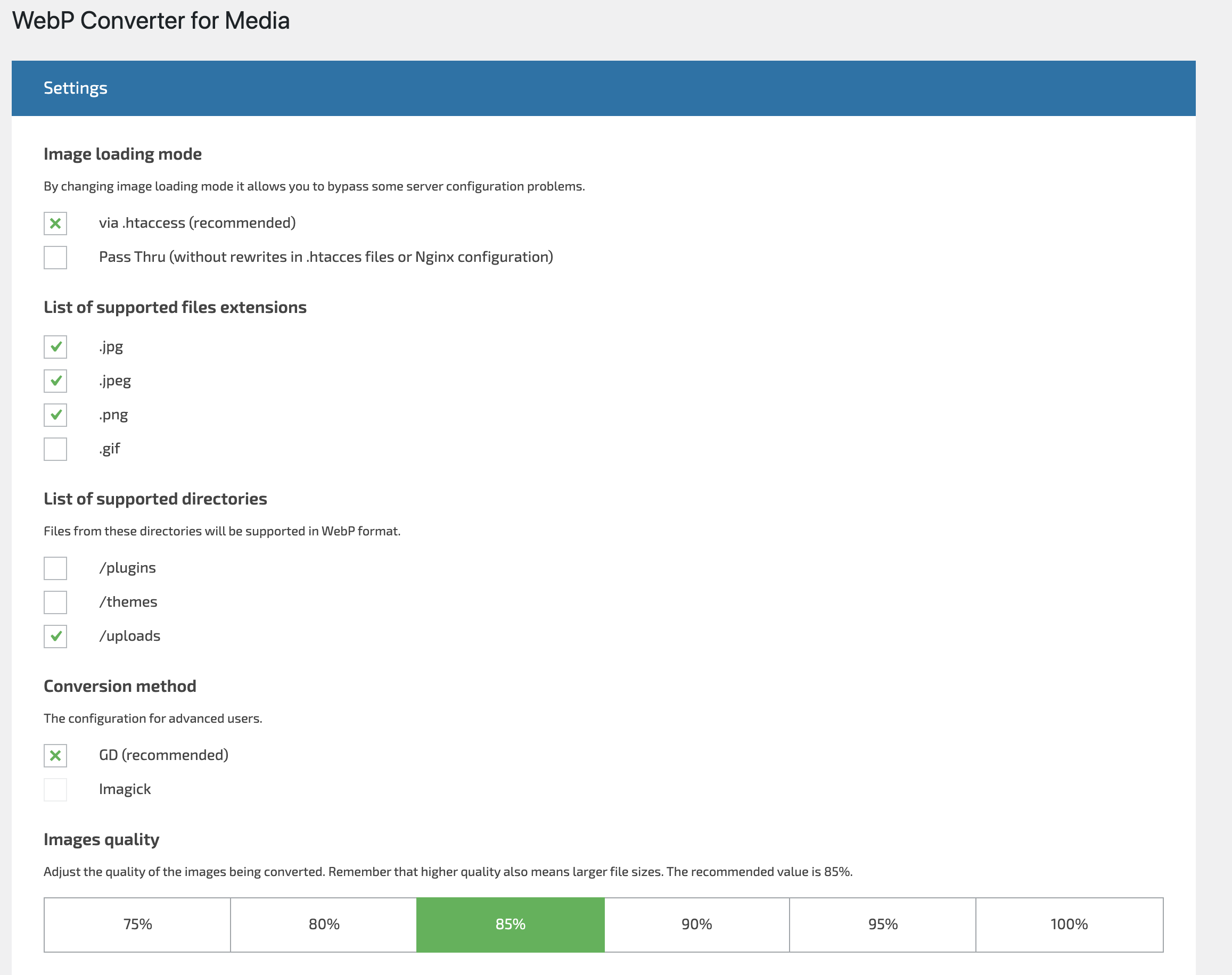Viewport: 1232px width, 975px height.
Task: Enable the /plugins directory checkbox
Action: click(55, 568)
